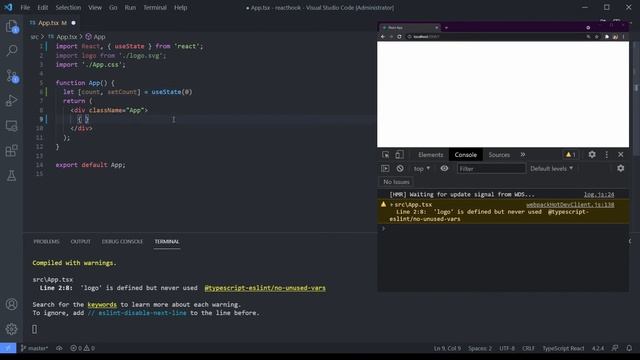
Task: Close the React App browser tab
Action: tap(436, 28)
